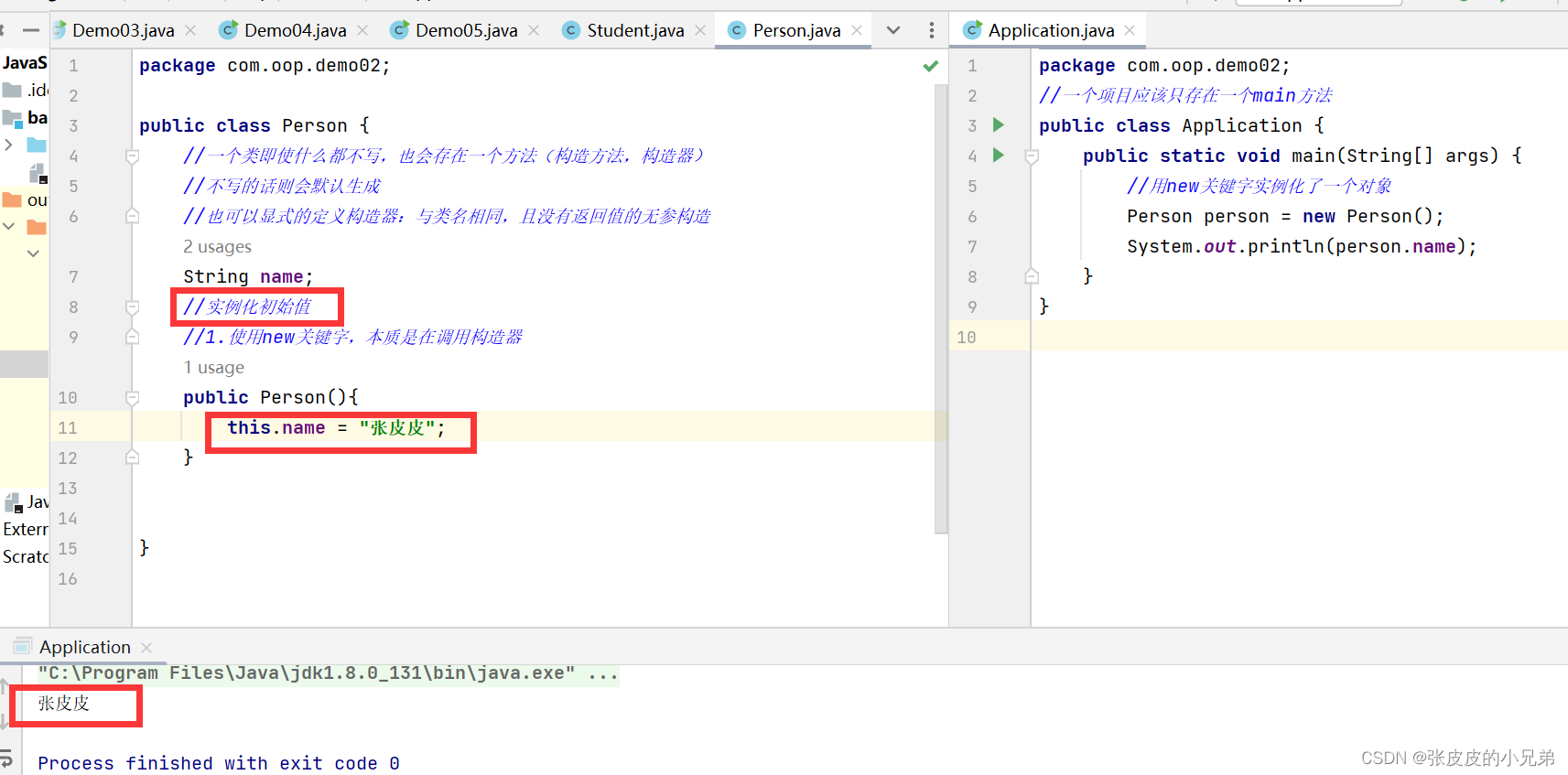Image resolution: width=1568 pixels, height=775 pixels.
Task: Select External Libraries in project tree
Action: [26, 529]
